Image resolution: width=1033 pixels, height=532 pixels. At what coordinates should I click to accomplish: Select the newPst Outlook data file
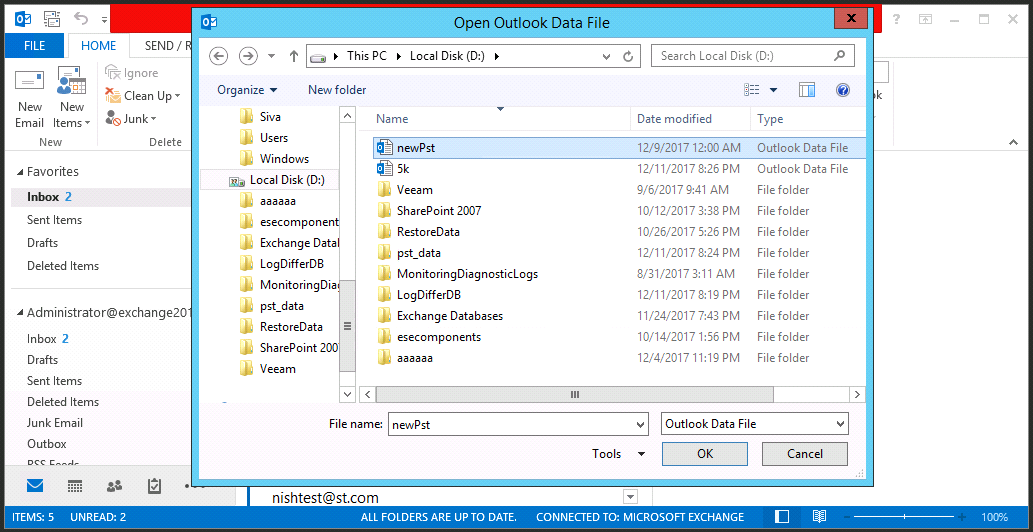pos(619,148)
